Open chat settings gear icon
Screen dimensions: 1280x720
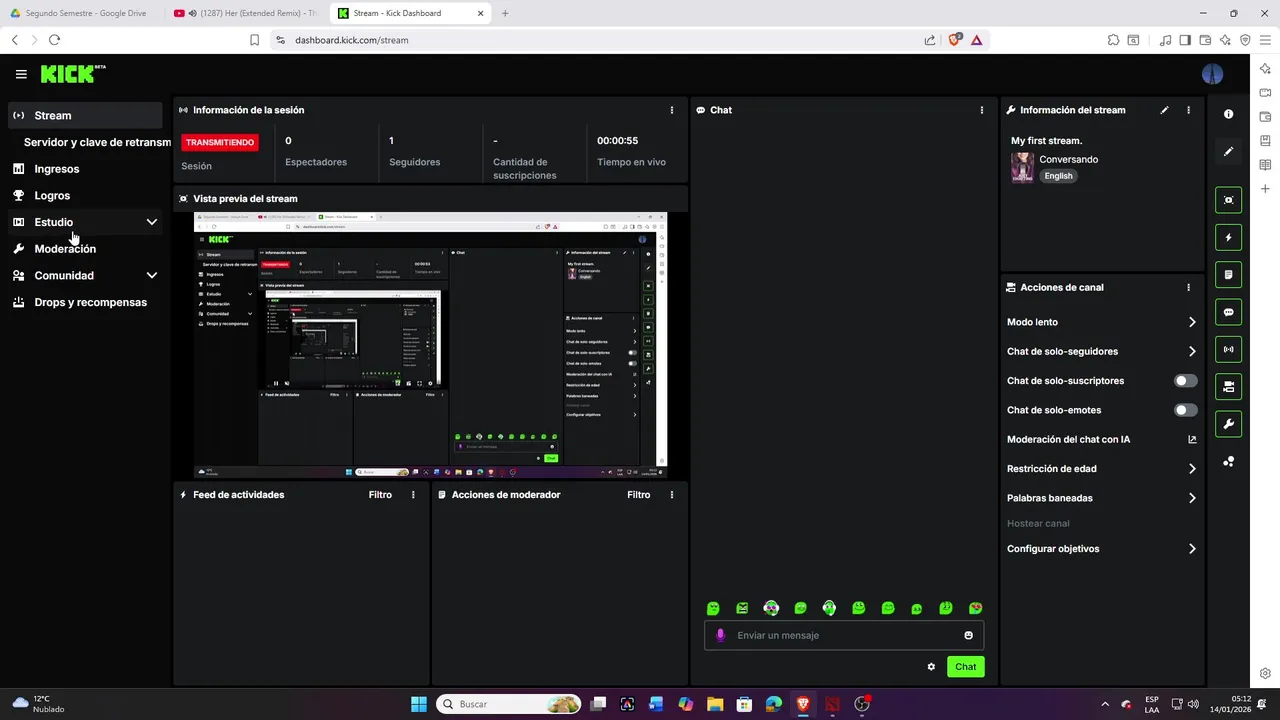[931, 667]
